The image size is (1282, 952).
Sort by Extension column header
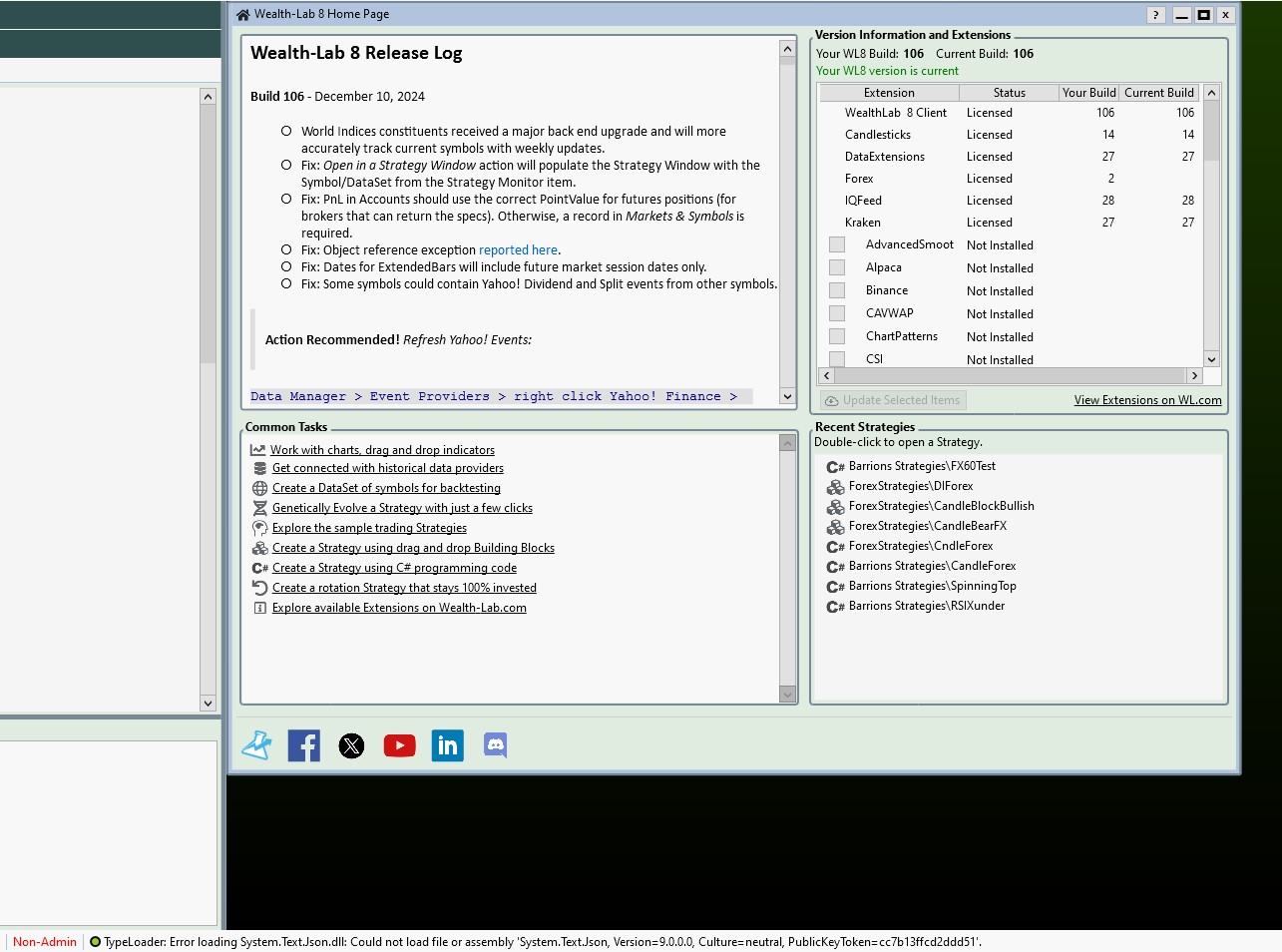tap(889, 93)
